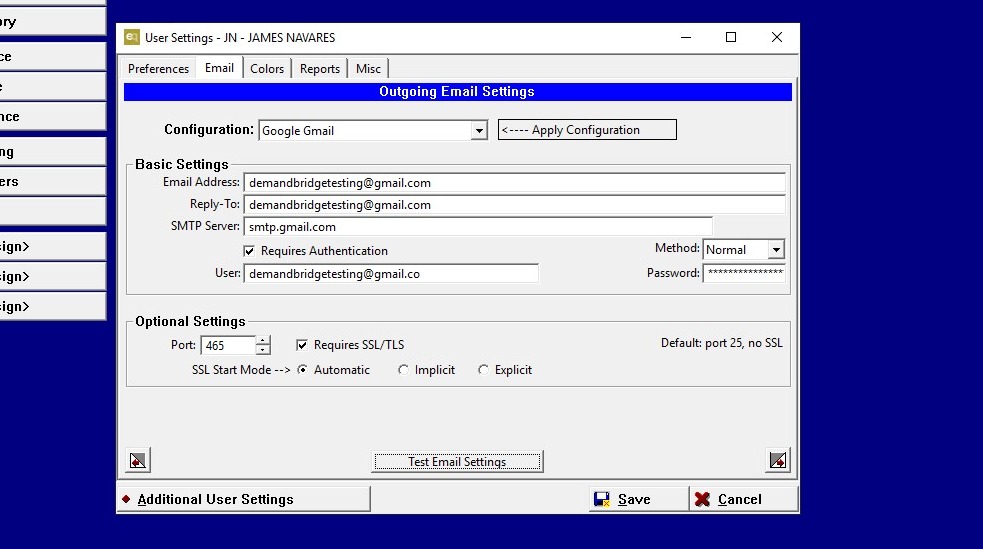The height and width of the screenshot is (549, 983).
Task: Maximize the User Settings window
Action: coord(731,38)
